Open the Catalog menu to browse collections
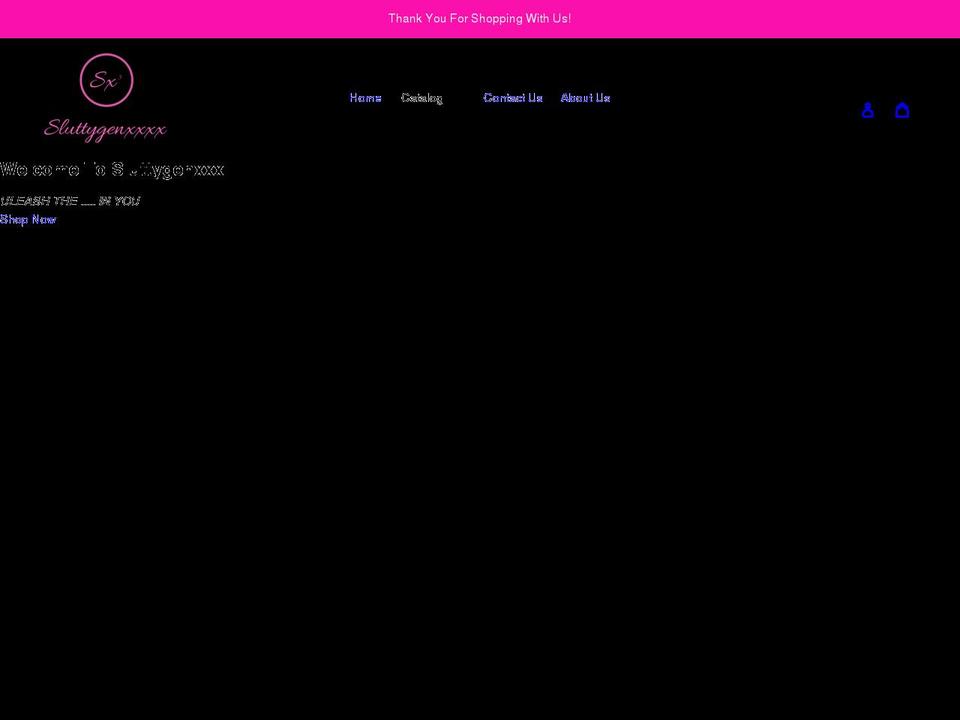This screenshot has width=960, height=720. coord(422,97)
